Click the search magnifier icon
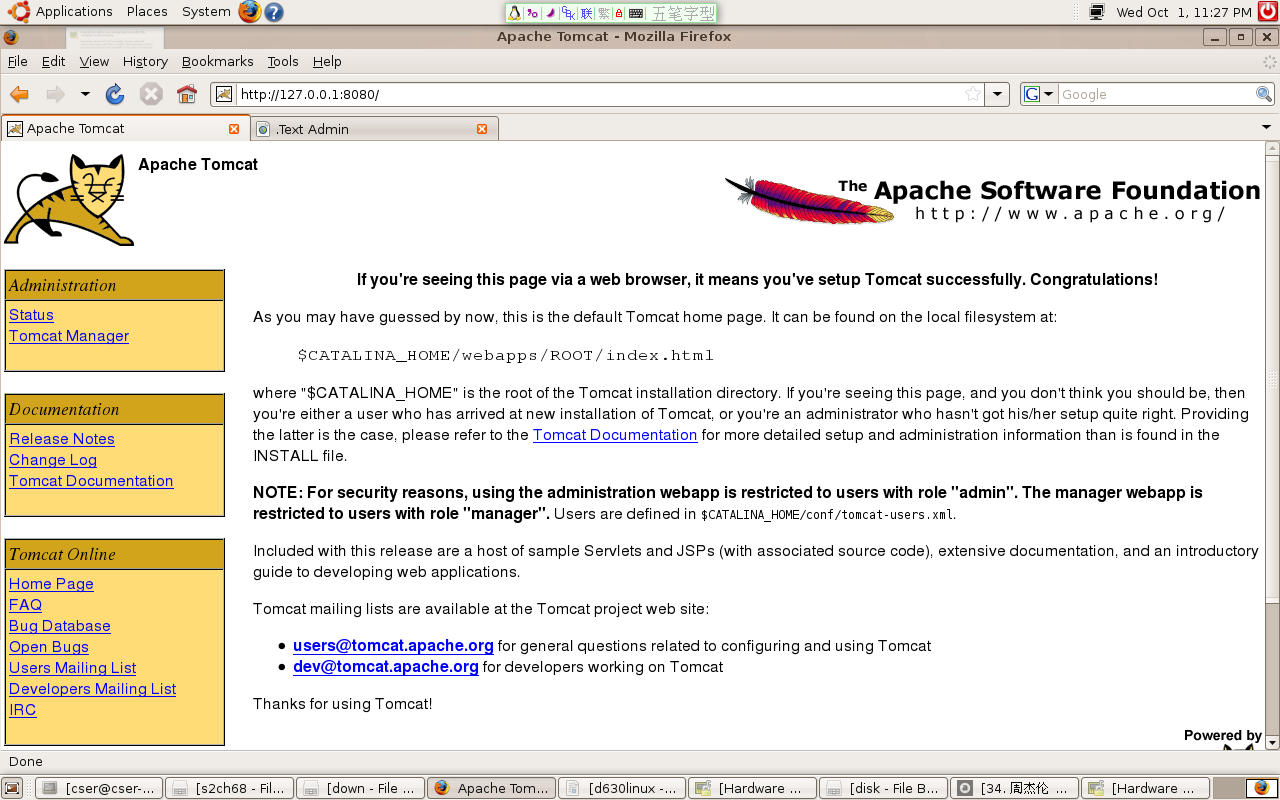This screenshot has width=1280, height=800. click(x=1264, y=94)
